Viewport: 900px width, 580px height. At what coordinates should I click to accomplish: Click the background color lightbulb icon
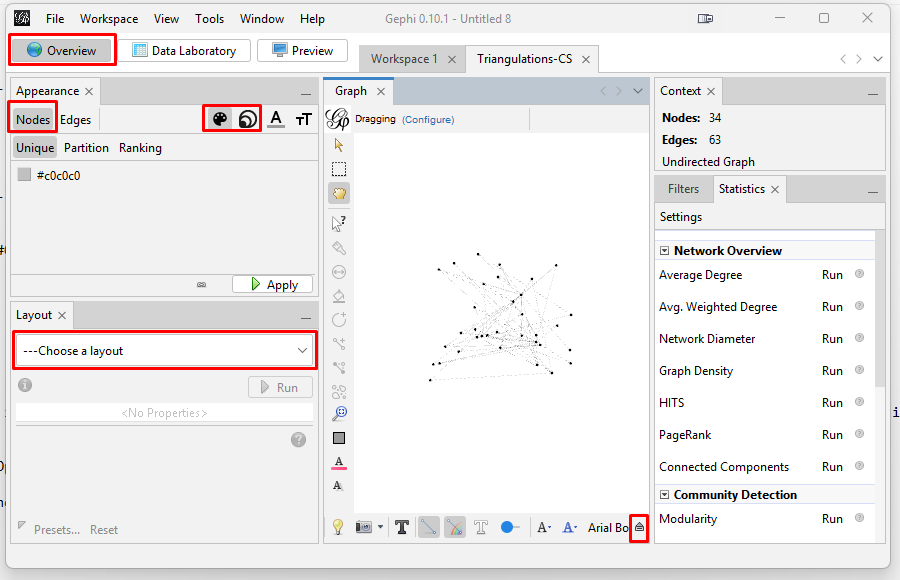pos(338,527)
